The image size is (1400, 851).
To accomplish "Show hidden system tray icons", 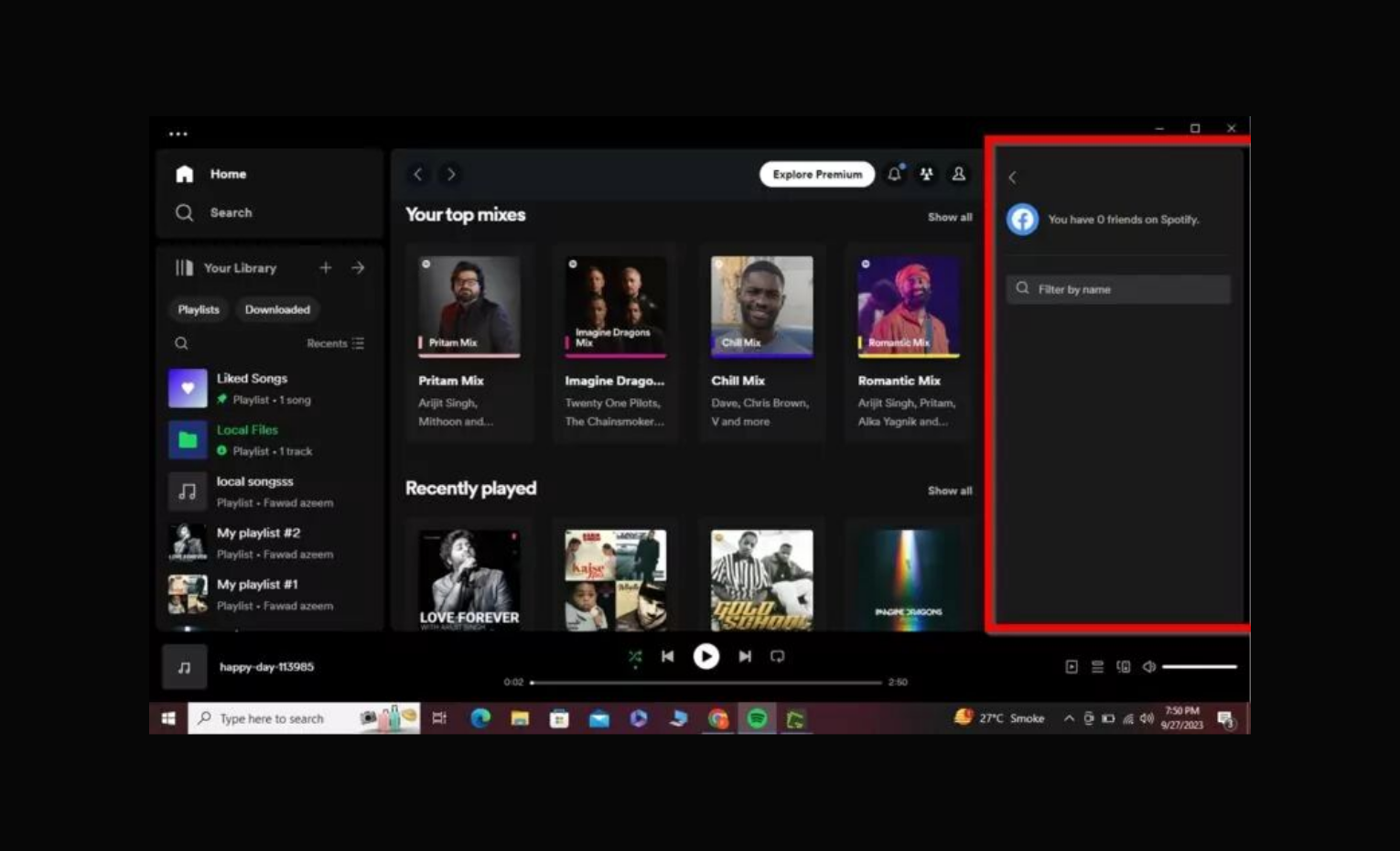I will point(1069,718).
